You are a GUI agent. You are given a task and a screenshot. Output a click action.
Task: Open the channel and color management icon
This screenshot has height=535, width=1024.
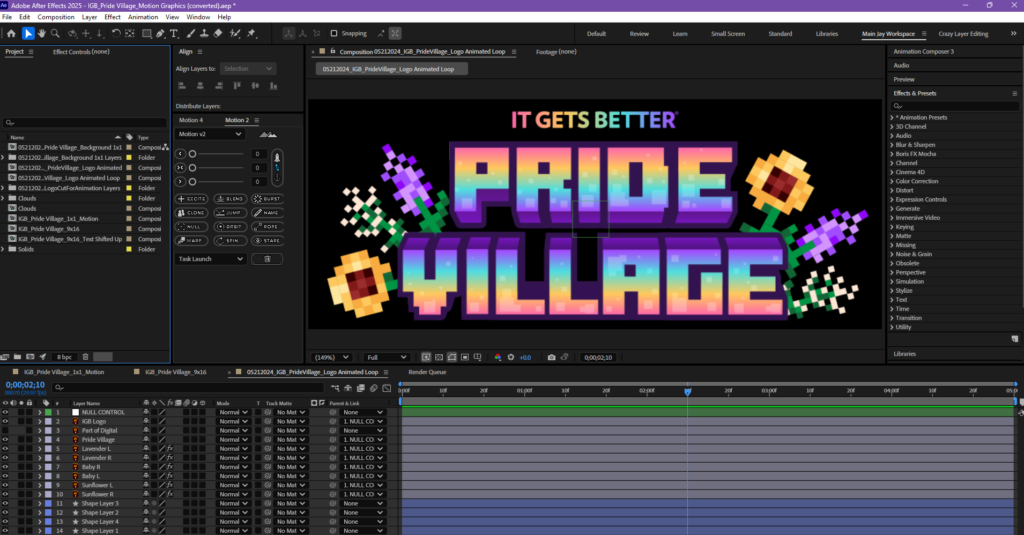point(498,357)
